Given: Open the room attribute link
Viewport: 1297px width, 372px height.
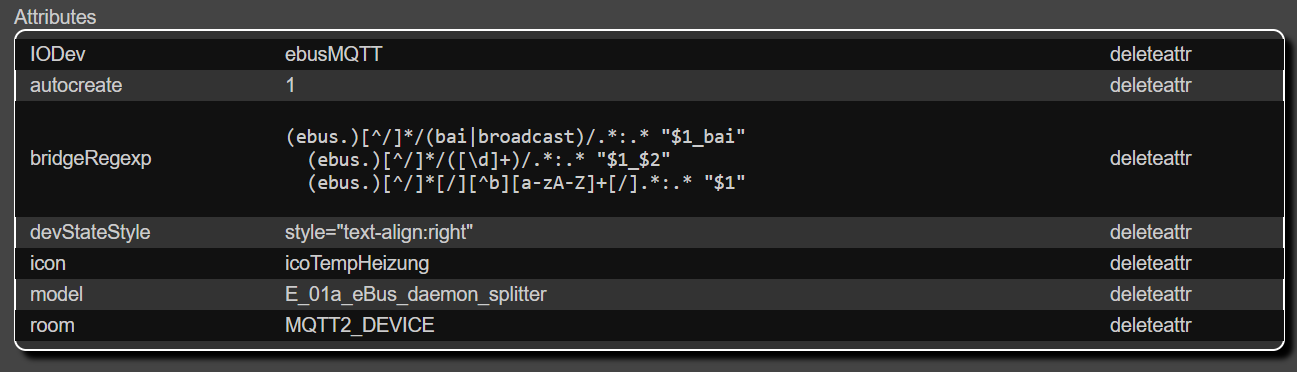Looking at the screenshot, I should pyautogui.click(x=53, y=326).
